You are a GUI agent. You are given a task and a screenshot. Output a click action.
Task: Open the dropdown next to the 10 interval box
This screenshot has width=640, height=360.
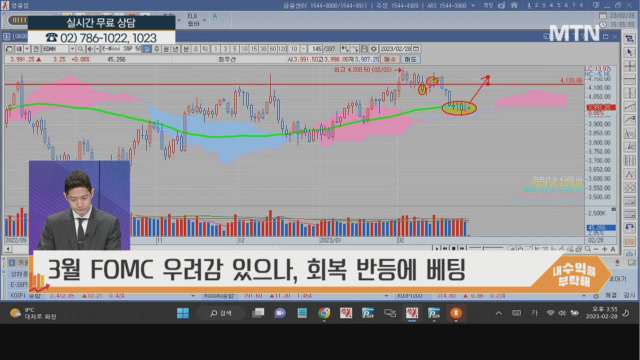point(303,49)
